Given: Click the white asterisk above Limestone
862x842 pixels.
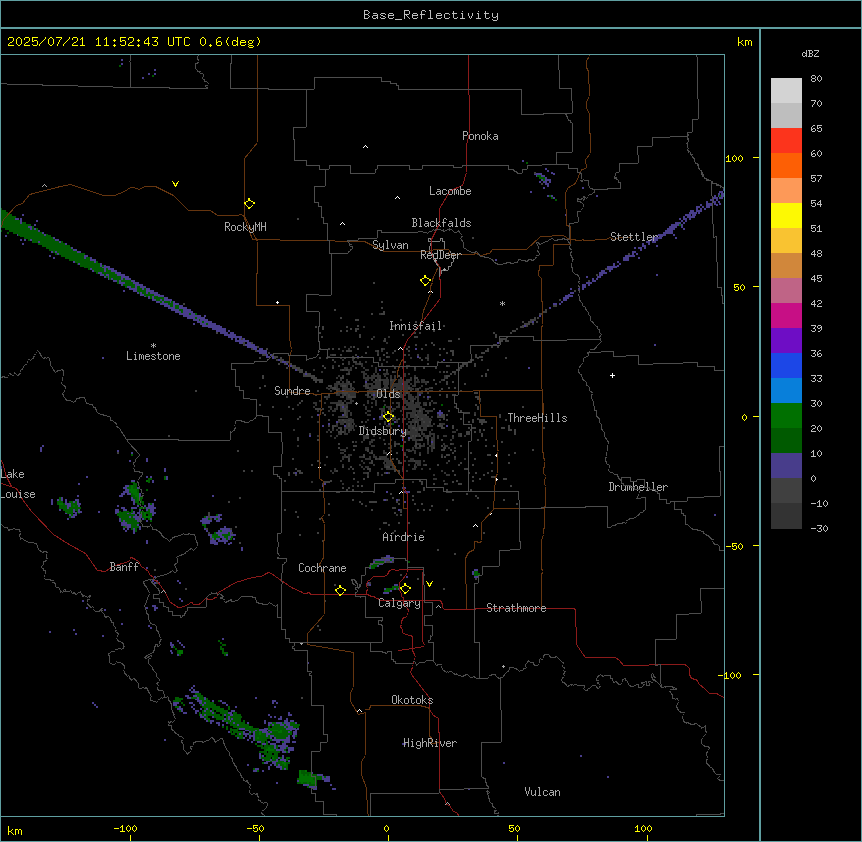Looking at the screenshot, I should point(153,346).
